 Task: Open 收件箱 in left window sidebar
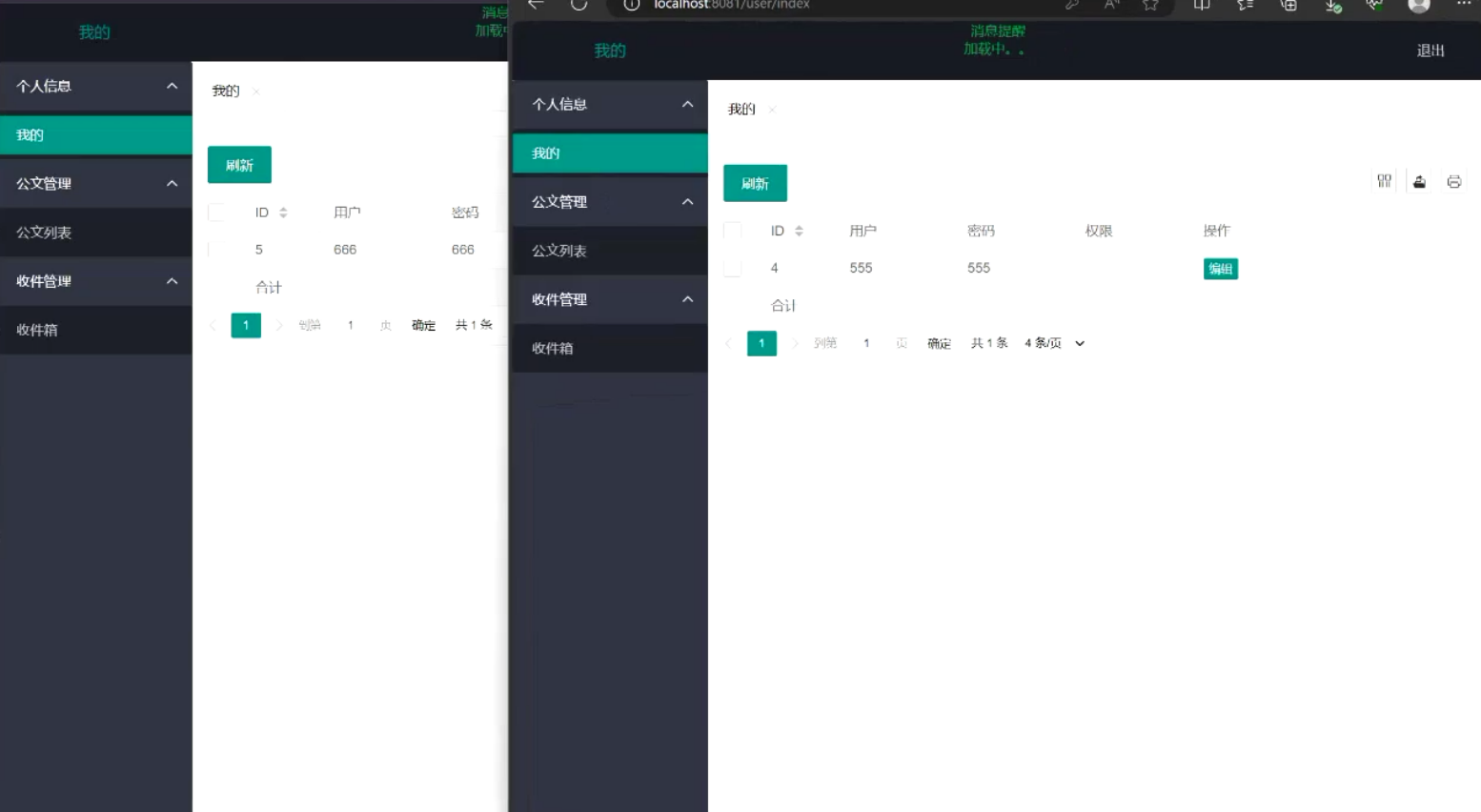(x=95, y=330)
